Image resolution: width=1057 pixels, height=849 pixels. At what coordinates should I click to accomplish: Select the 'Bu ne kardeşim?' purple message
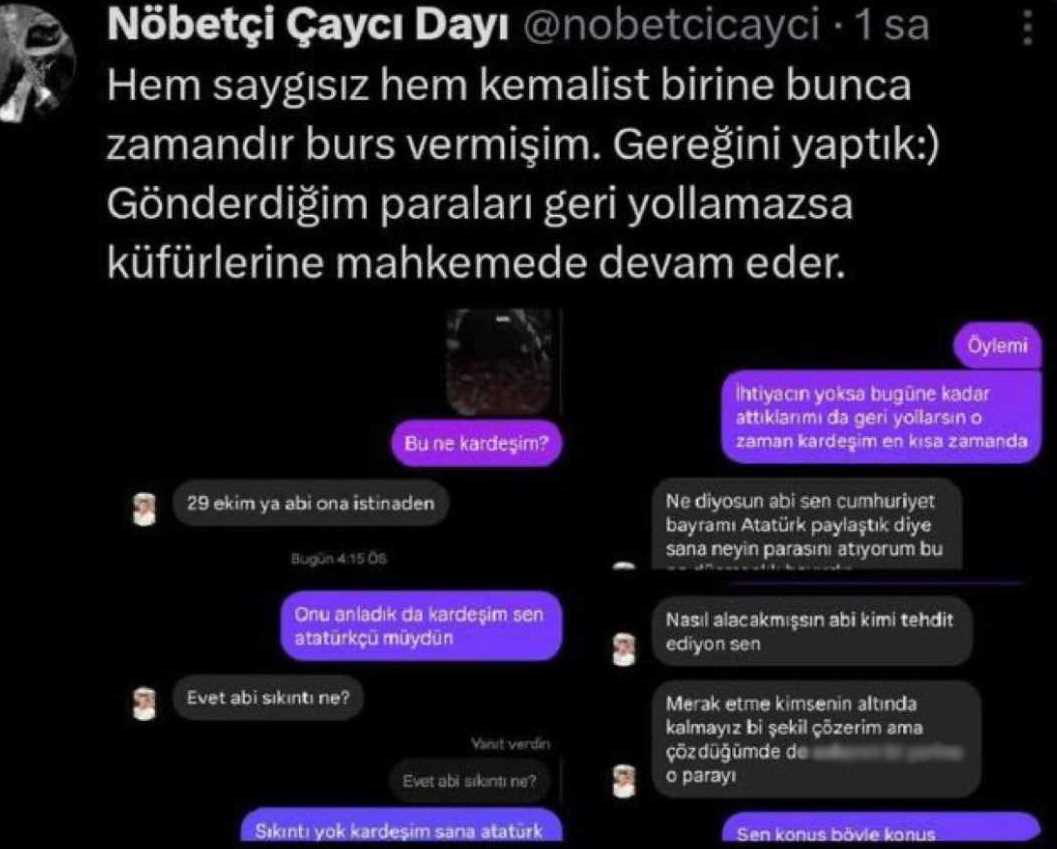point(477,443)
